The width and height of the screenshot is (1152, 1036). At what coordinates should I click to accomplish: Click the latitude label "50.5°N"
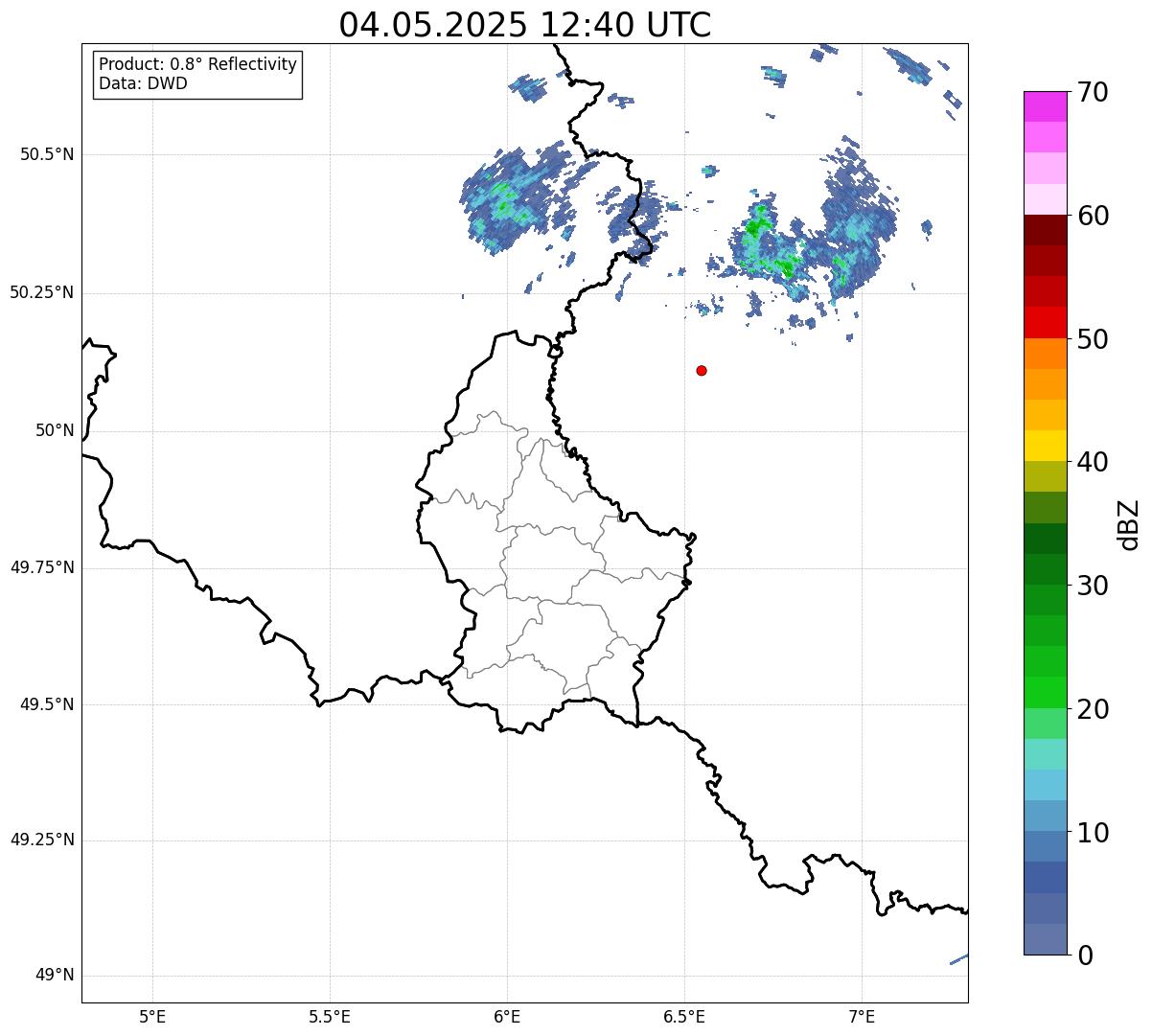(47, 154)
